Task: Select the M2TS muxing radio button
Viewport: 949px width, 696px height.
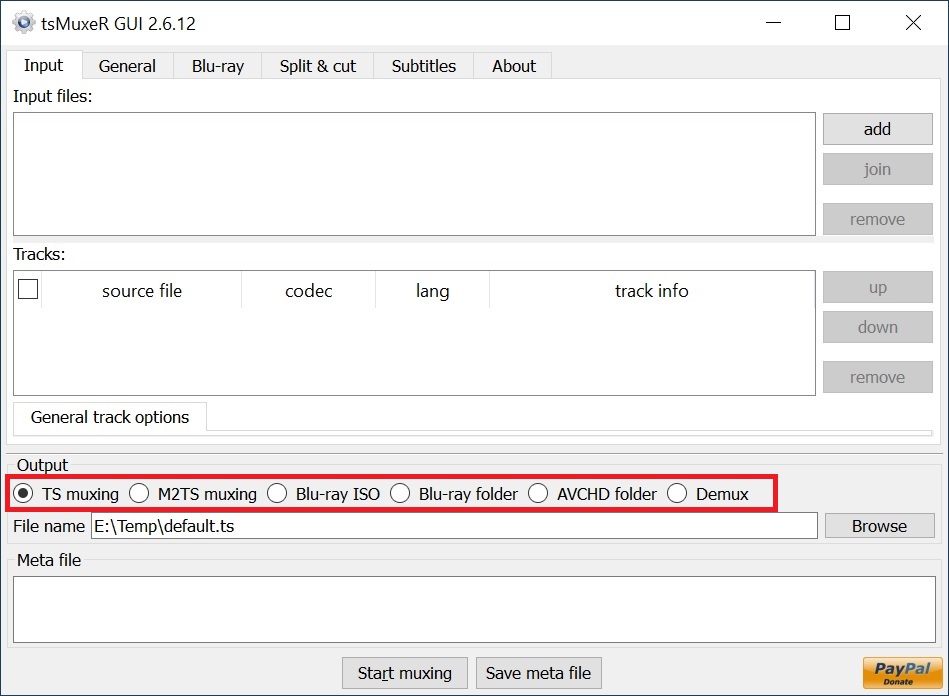Action: pos(140,493)
